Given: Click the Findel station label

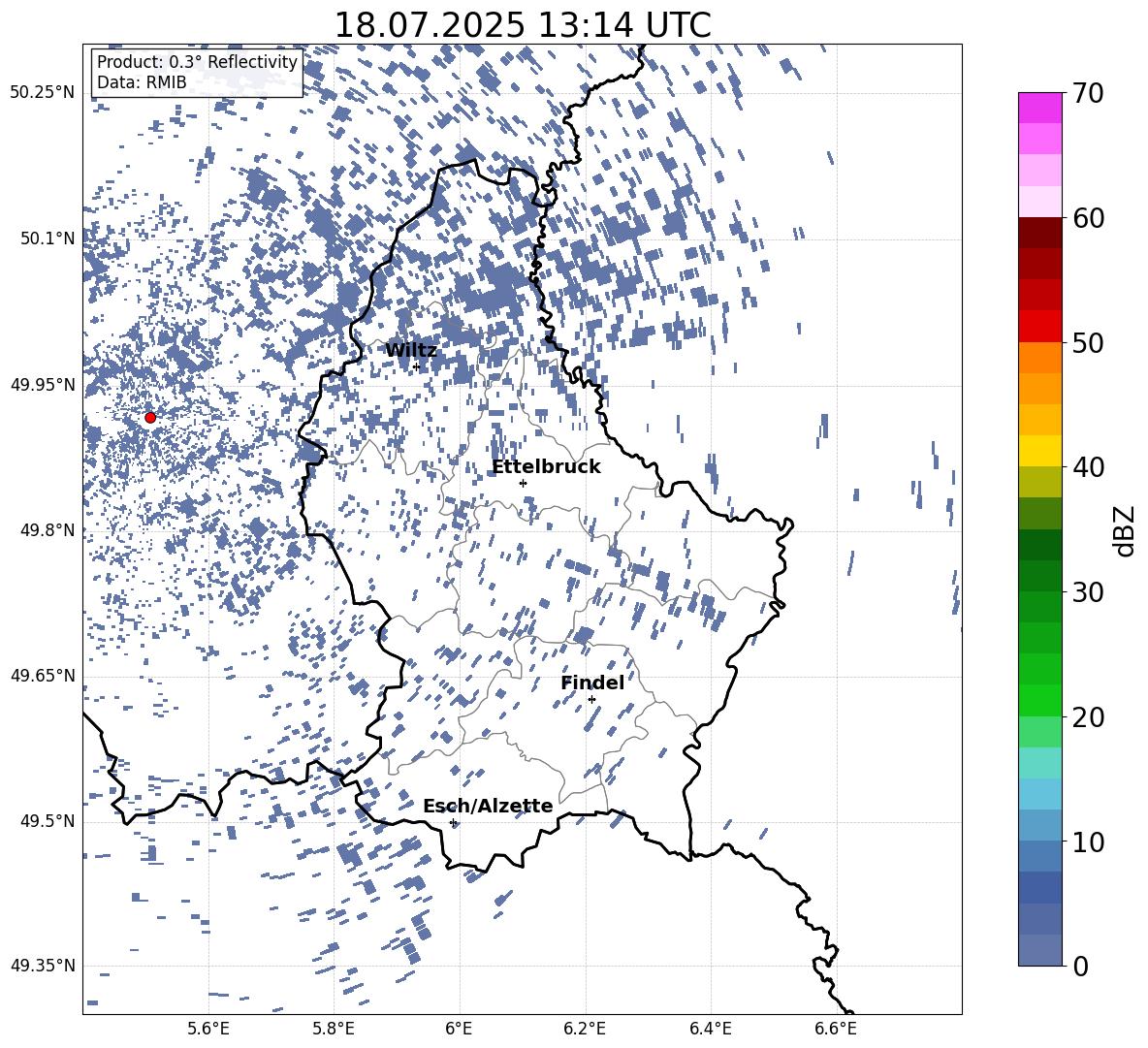Looking at the screenshot, I should 592,683.
